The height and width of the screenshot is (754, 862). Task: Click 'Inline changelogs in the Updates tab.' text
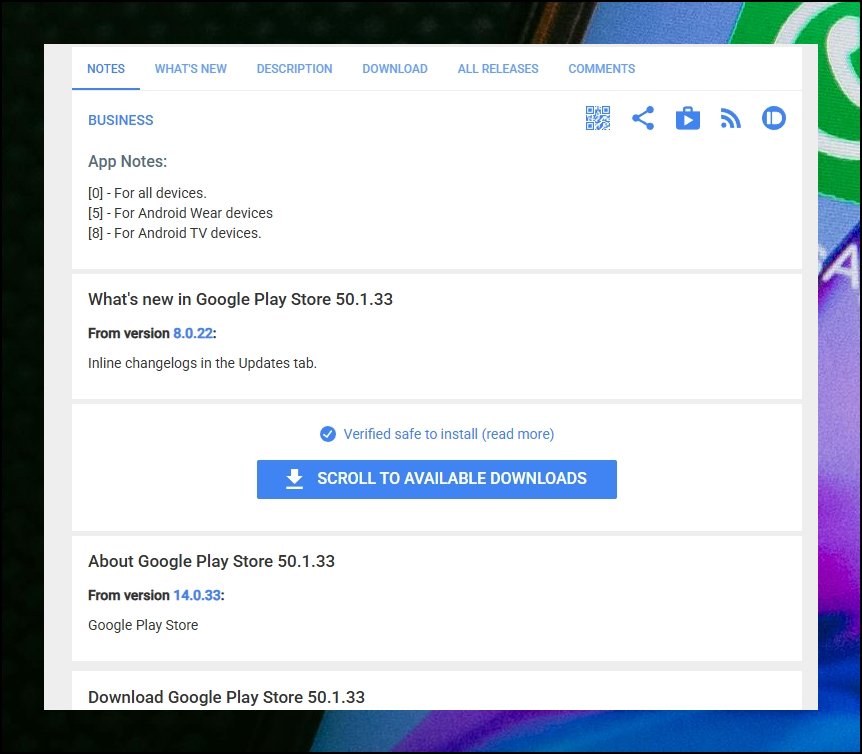pos(202,363)
